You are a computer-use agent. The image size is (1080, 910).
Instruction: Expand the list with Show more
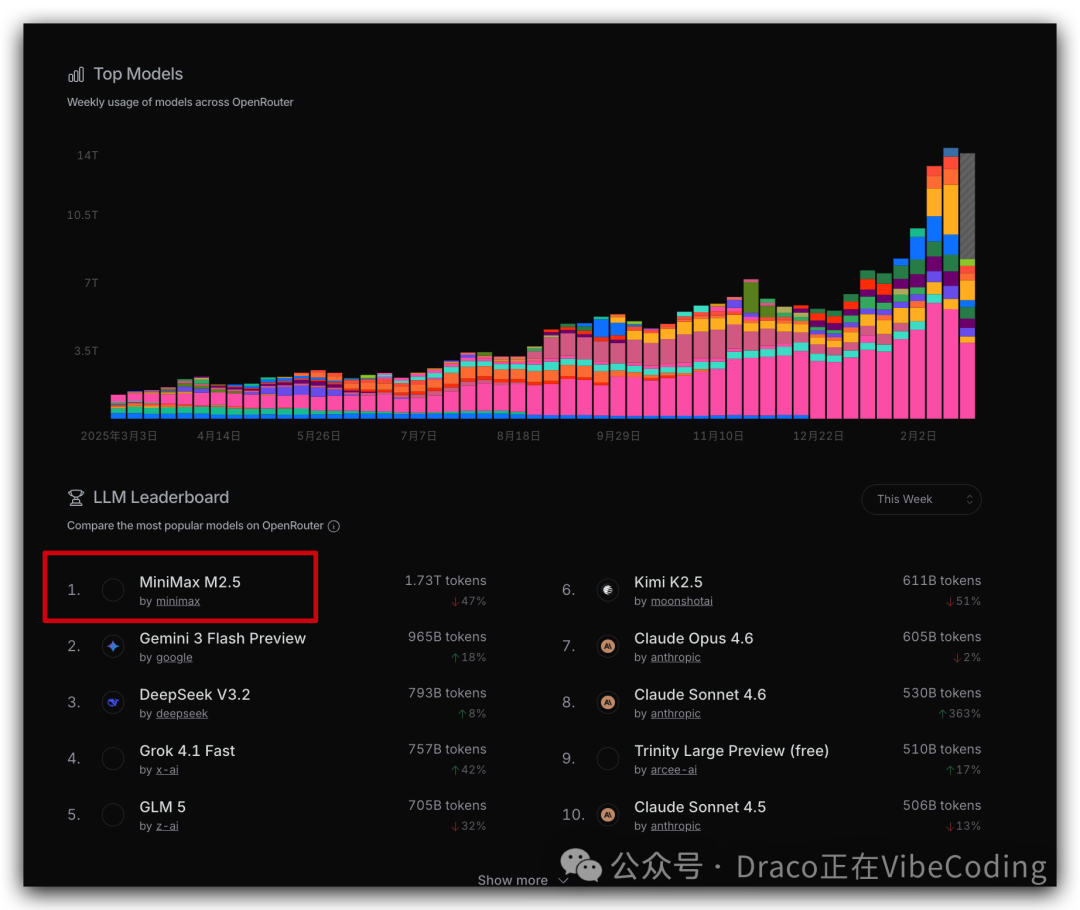pos(522,880)
